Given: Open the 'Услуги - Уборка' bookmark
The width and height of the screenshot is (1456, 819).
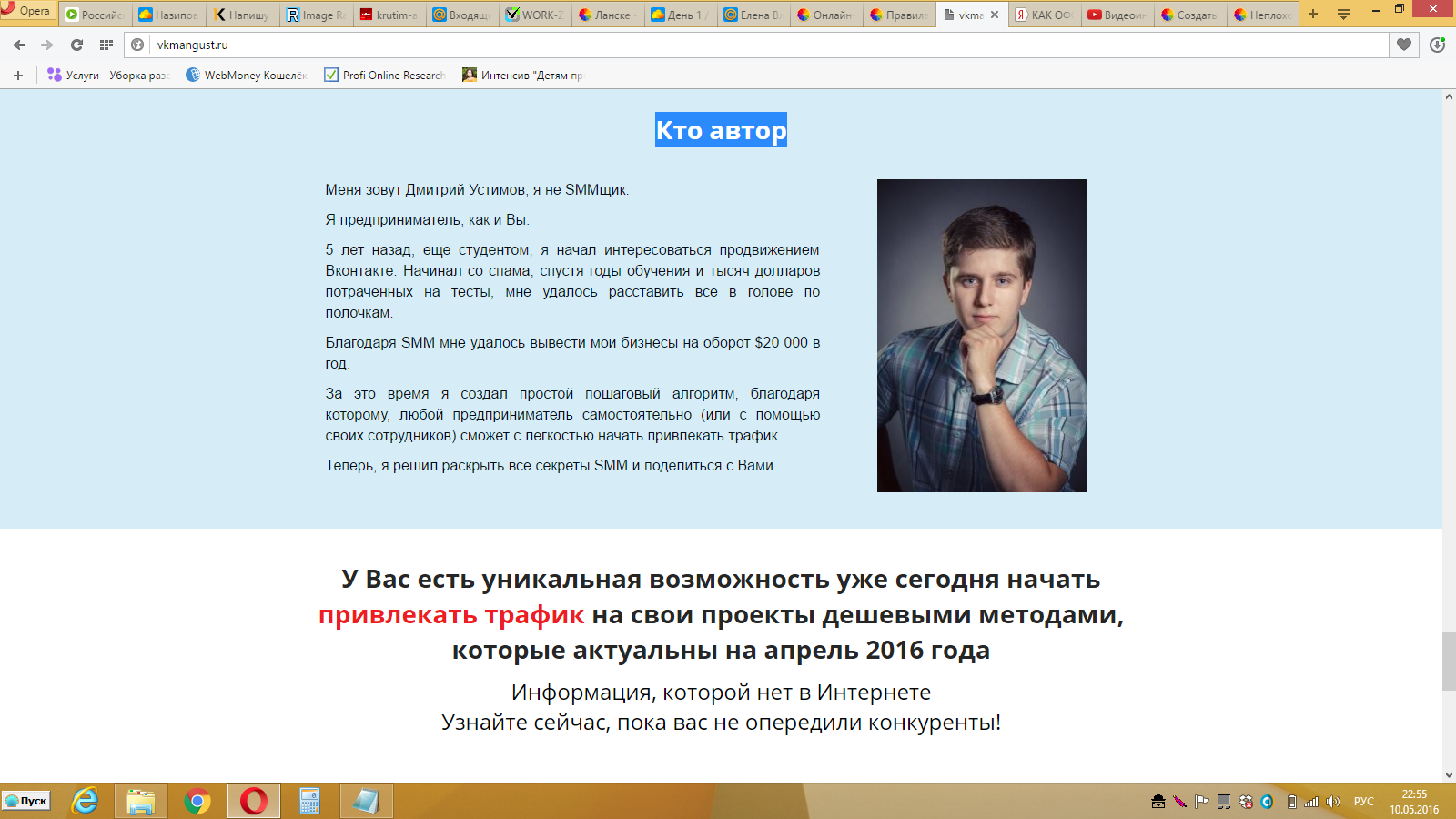Looking at the screenshot, I should pos(108,76).
